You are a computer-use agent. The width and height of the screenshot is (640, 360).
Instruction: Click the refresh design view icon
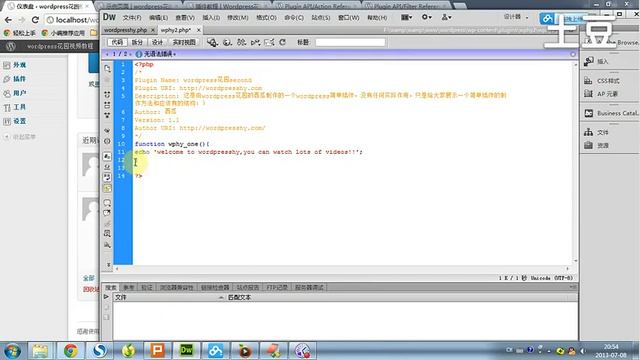[x=282, y=42]
